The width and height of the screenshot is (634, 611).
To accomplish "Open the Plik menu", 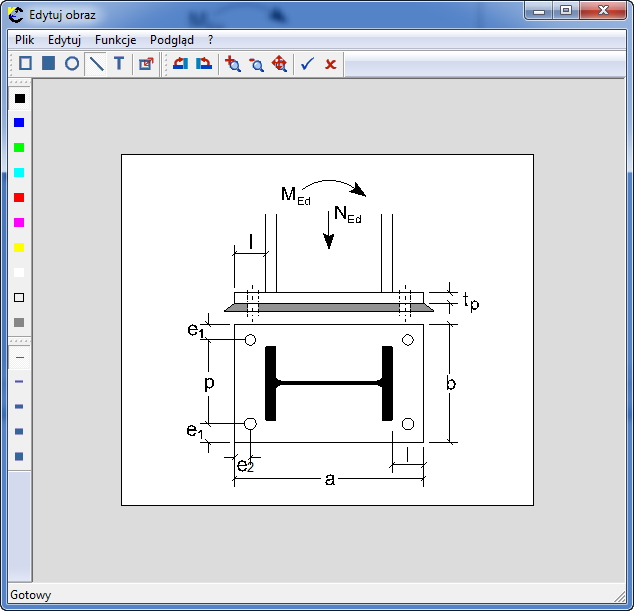I will [x=25, y=40].
